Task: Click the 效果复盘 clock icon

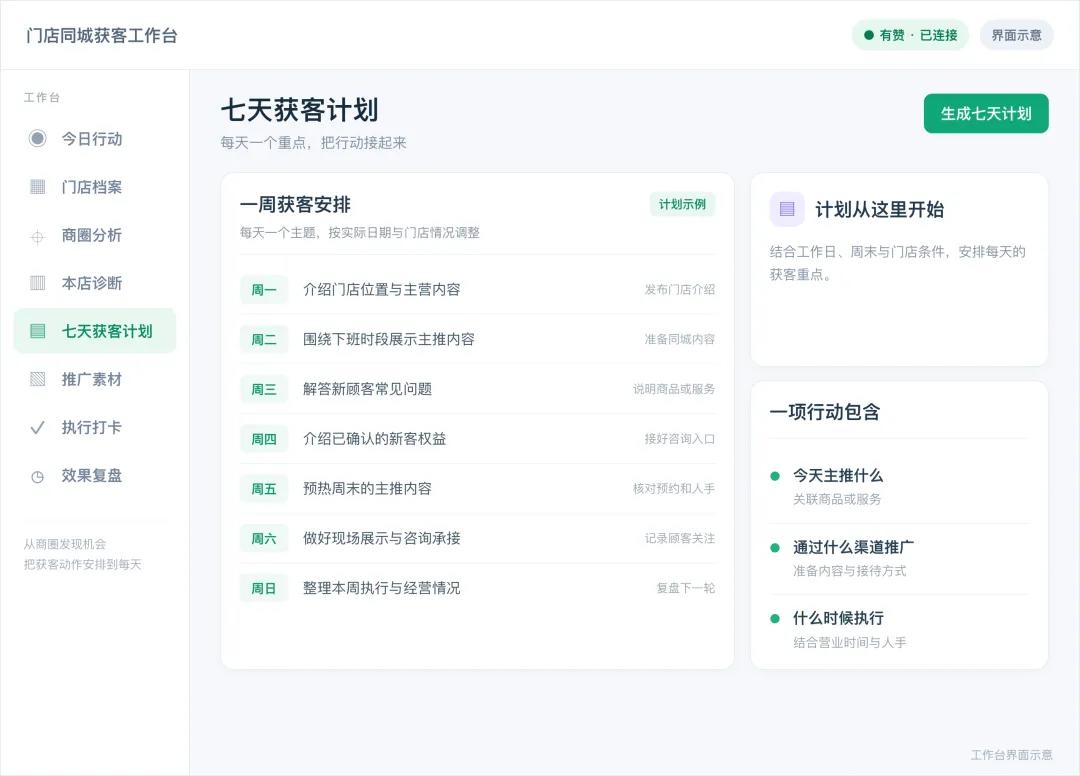Action: [x=38, y=476]
